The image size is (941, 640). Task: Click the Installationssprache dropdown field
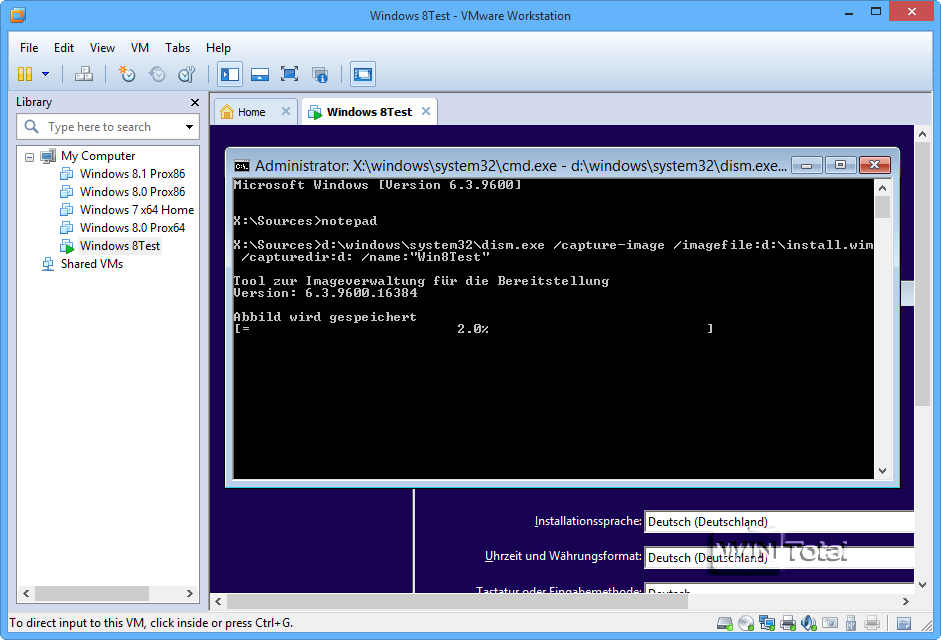coord(779,522)
